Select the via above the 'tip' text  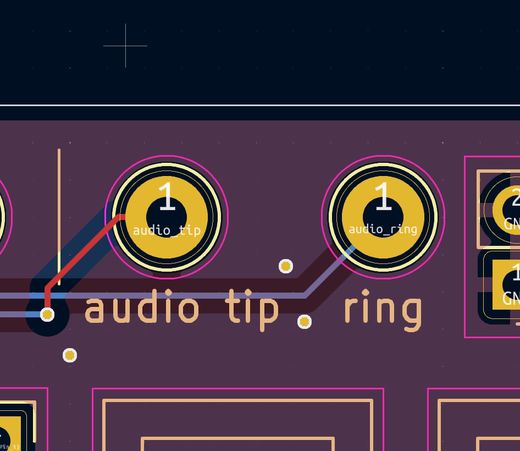tap(286, 266)
